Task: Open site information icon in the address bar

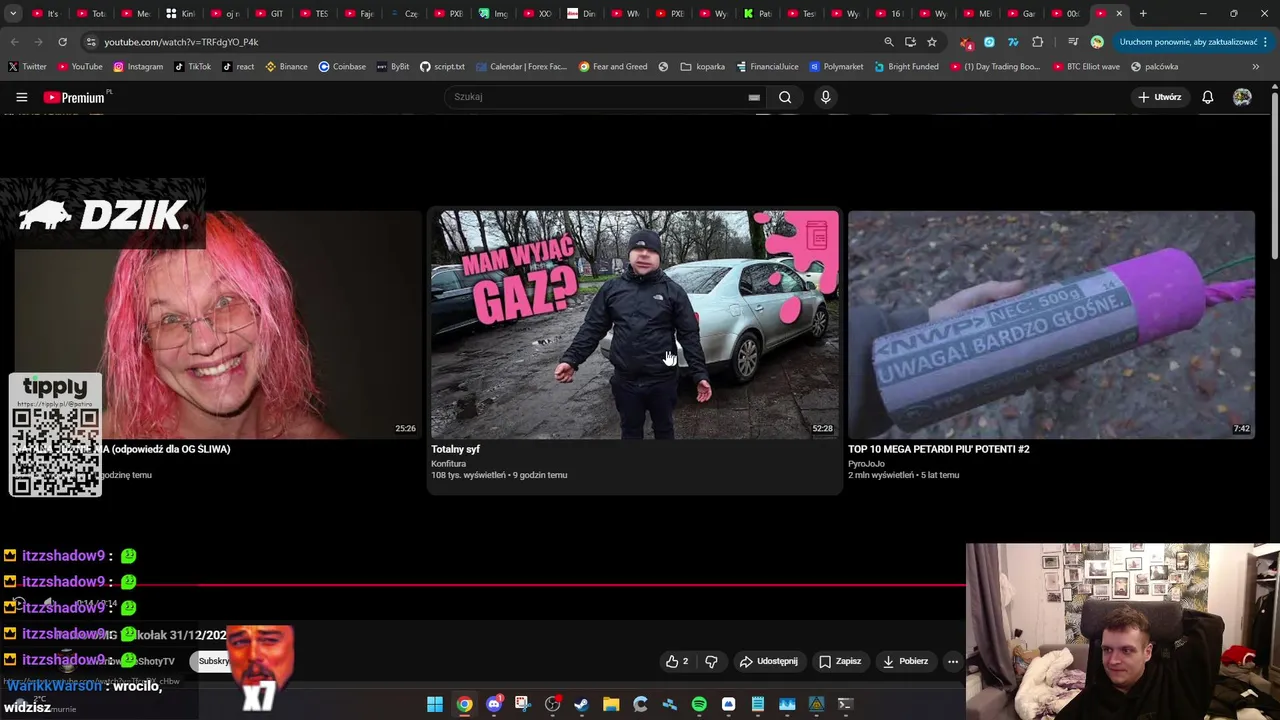Action: pyautogui.click(x=91, y=42)
